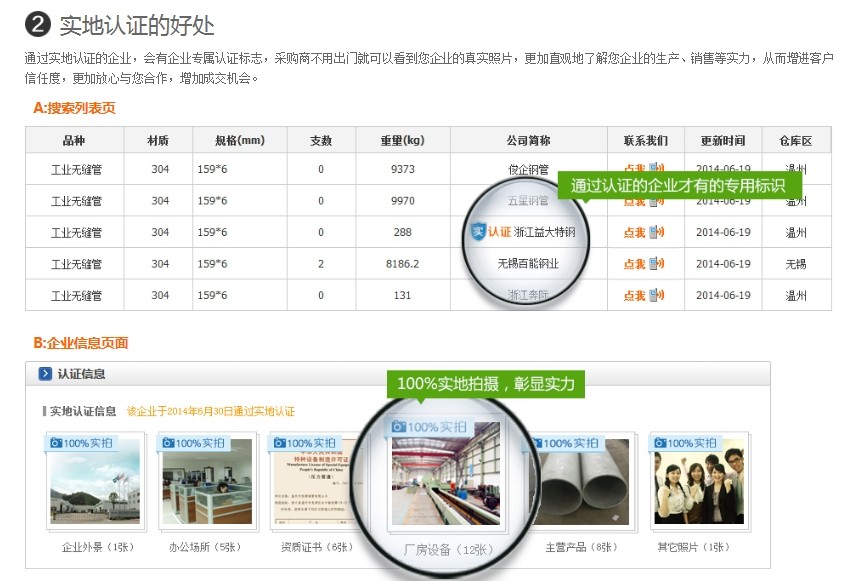Click the blue shield 认证 badge icon
This screenshot has height=581, width=862.
tap(477, 233)
